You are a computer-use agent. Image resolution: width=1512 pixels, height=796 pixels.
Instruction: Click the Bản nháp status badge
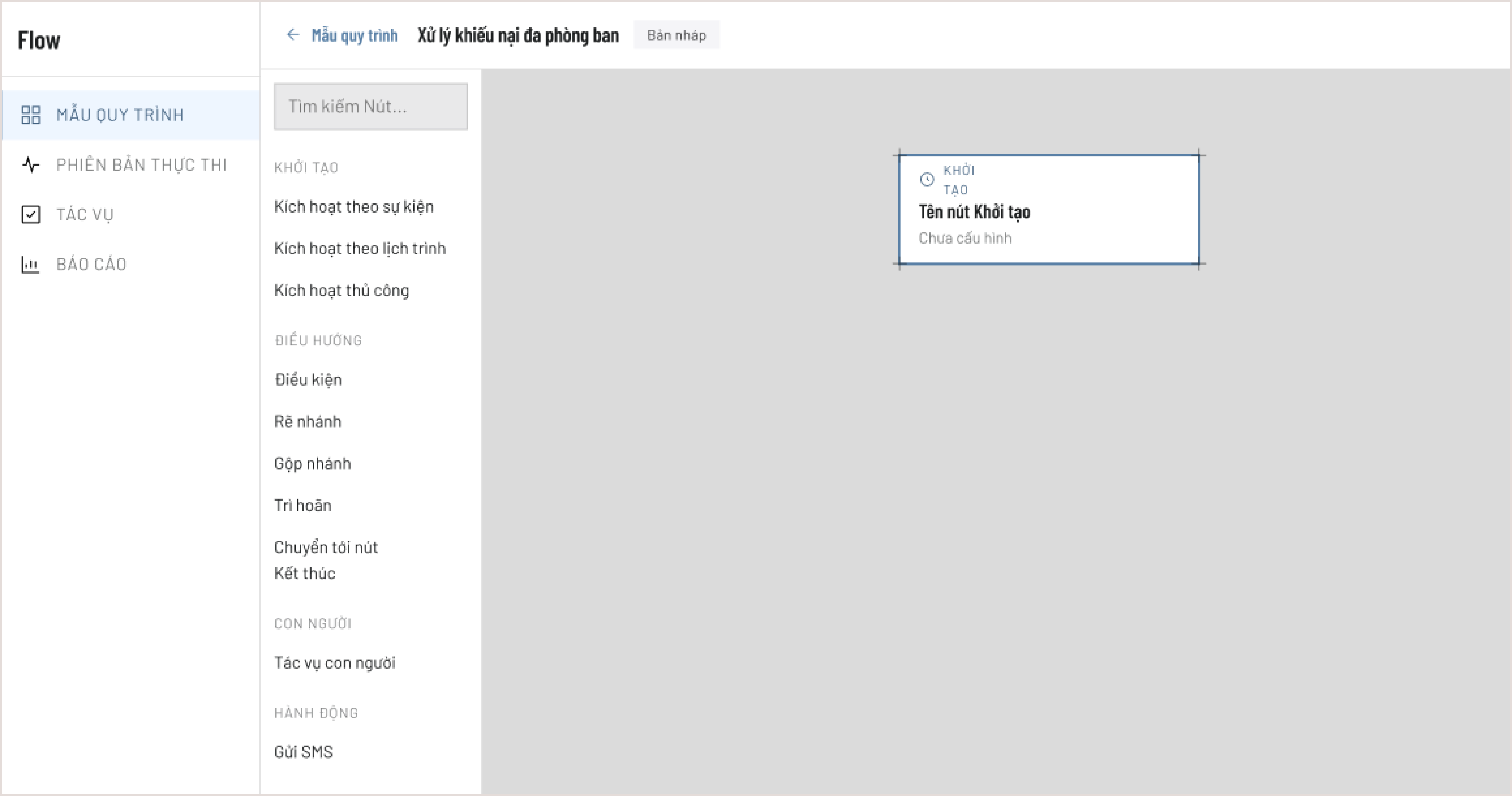[x=676, y=35]
